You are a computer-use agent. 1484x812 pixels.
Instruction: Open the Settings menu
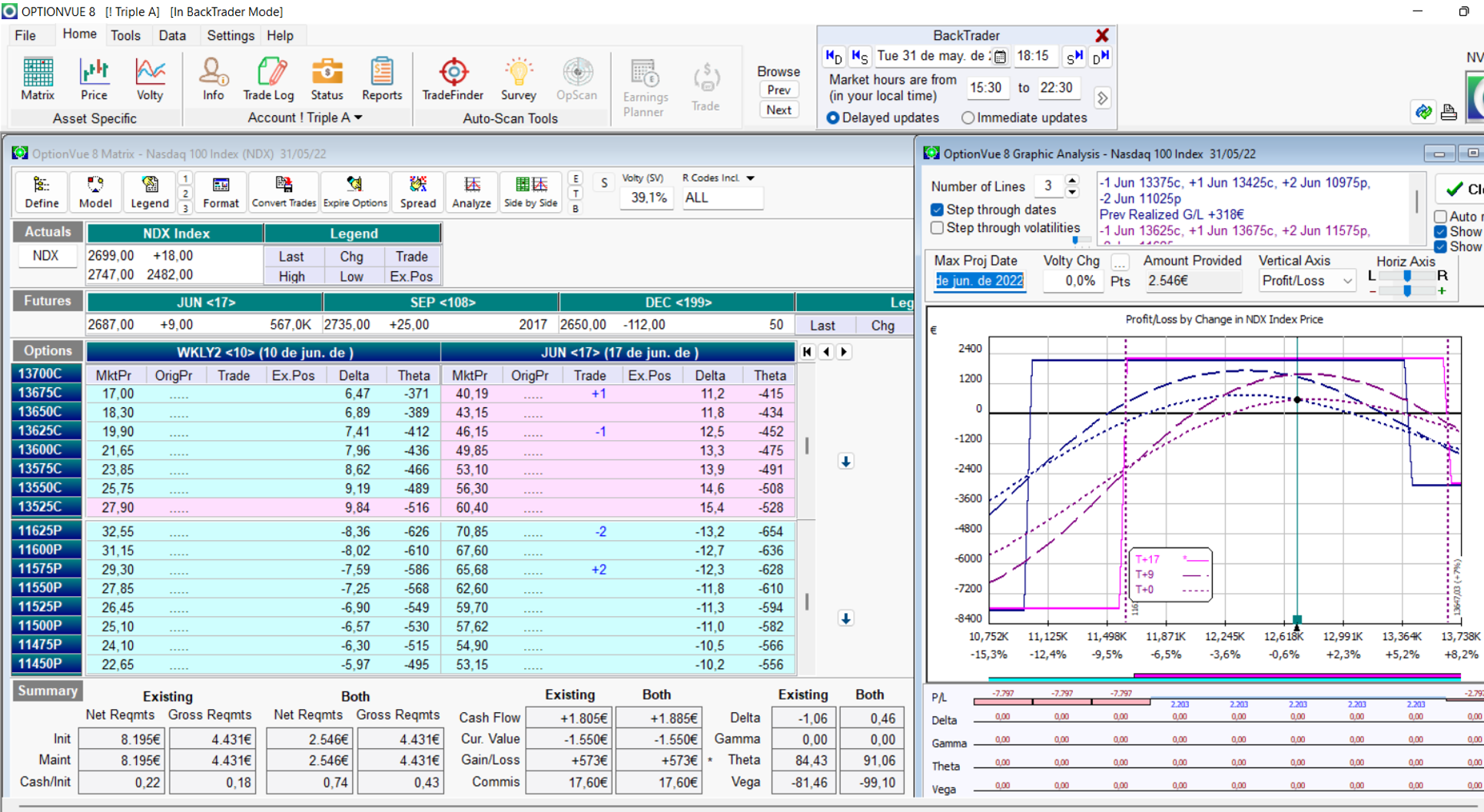(x=231, y=35)
